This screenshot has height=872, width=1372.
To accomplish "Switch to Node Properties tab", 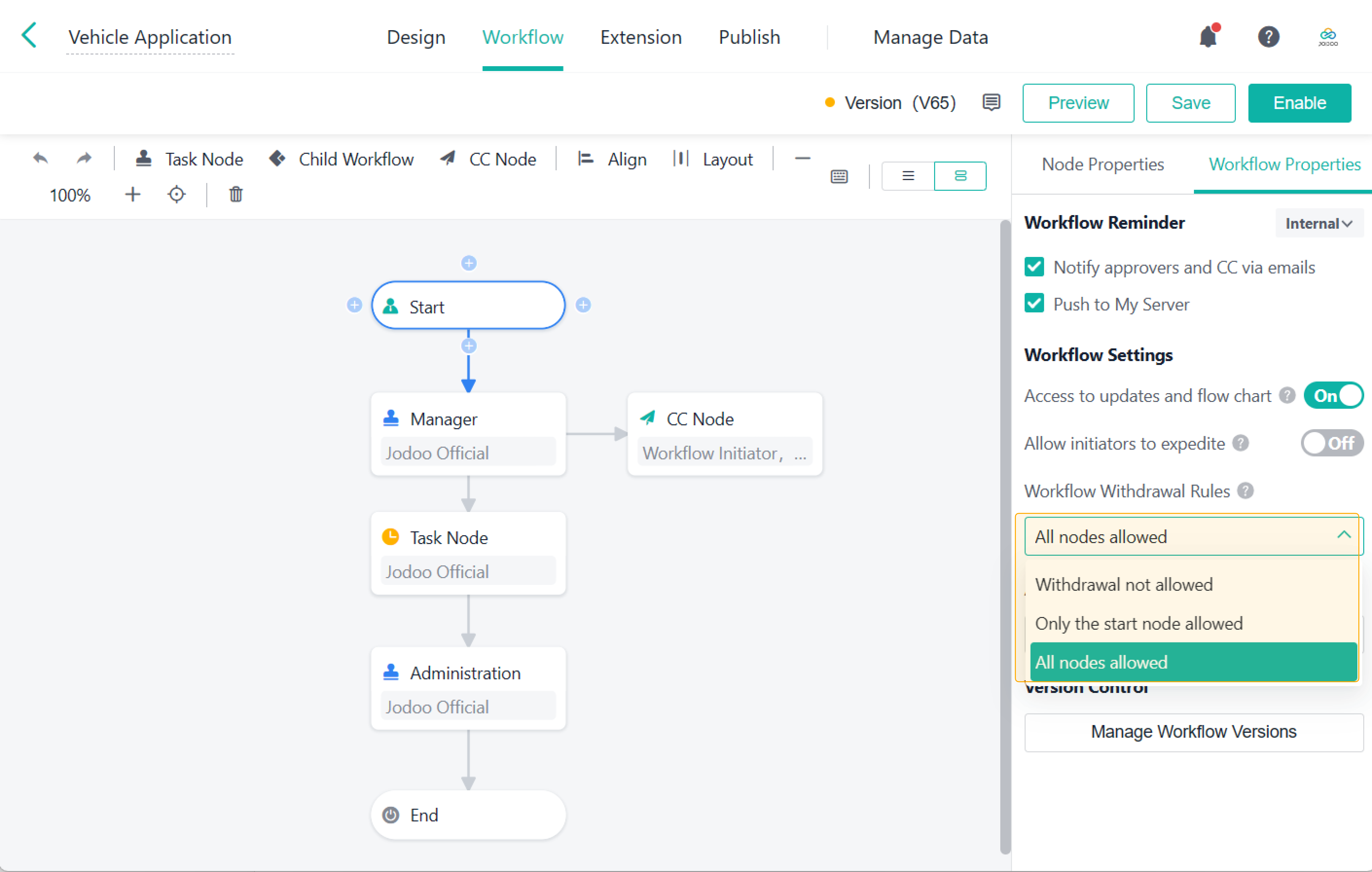I will (1102, 164).
